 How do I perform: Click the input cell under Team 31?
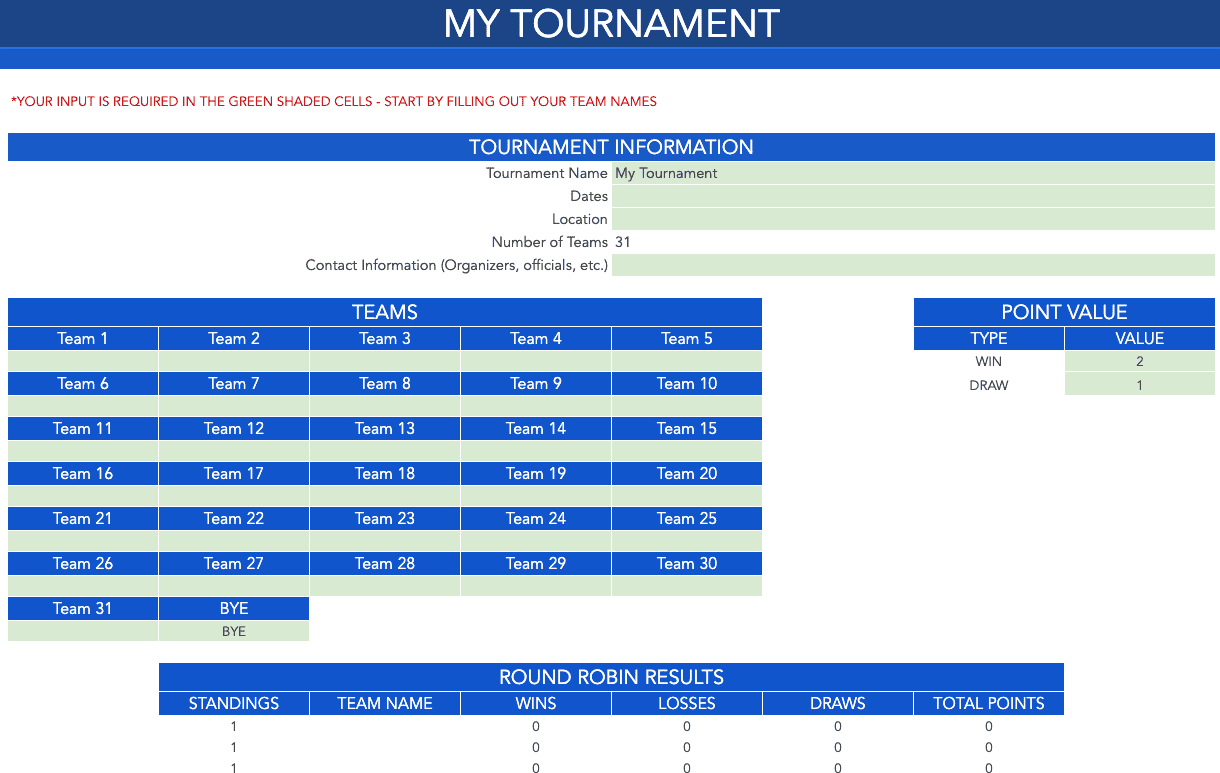(82, 630)
